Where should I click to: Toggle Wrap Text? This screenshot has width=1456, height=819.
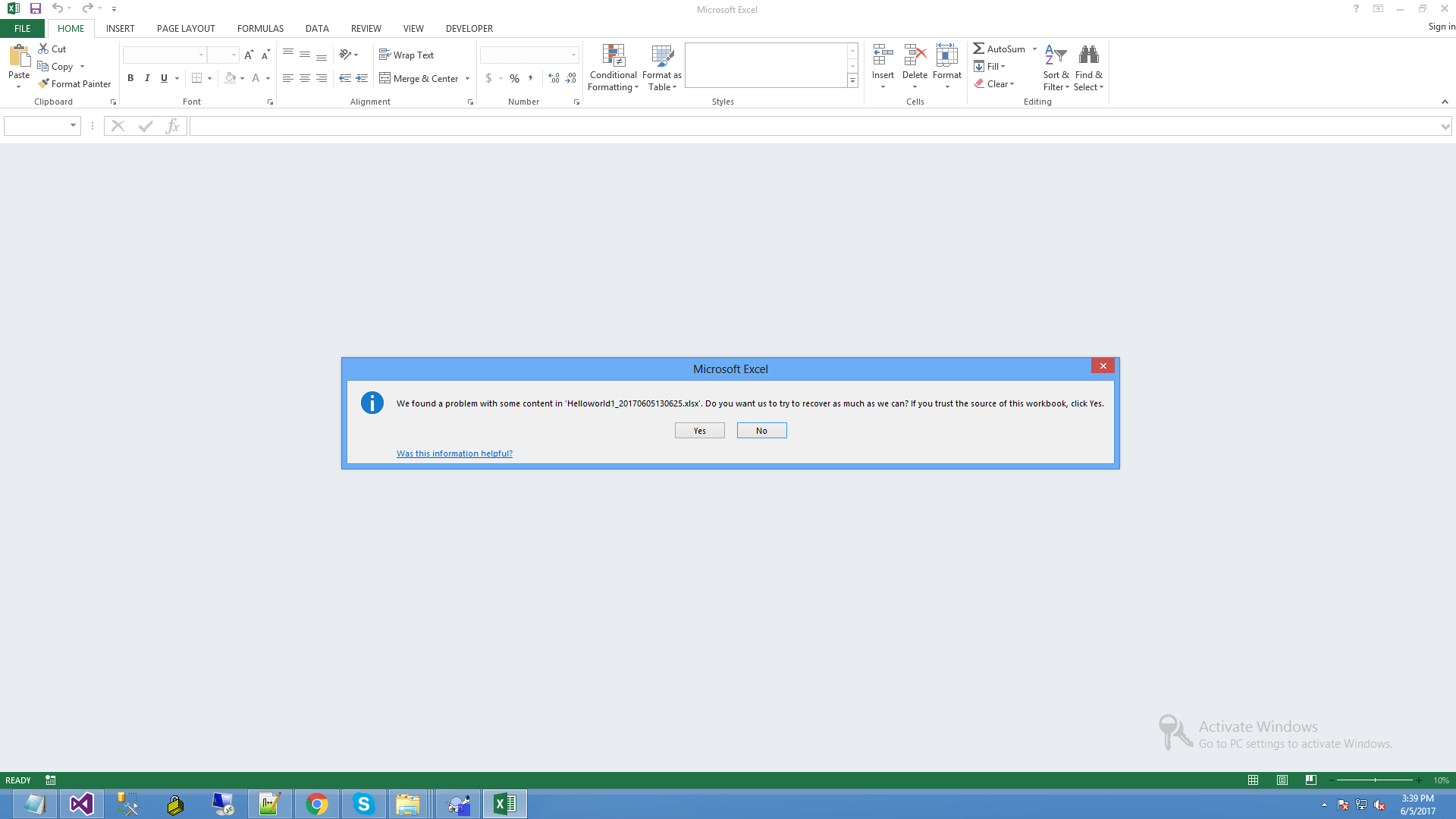(x=406, y=55)
